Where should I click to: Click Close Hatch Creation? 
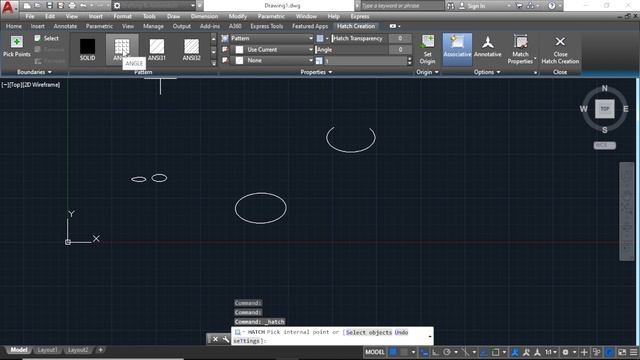(x=560, y=49)
